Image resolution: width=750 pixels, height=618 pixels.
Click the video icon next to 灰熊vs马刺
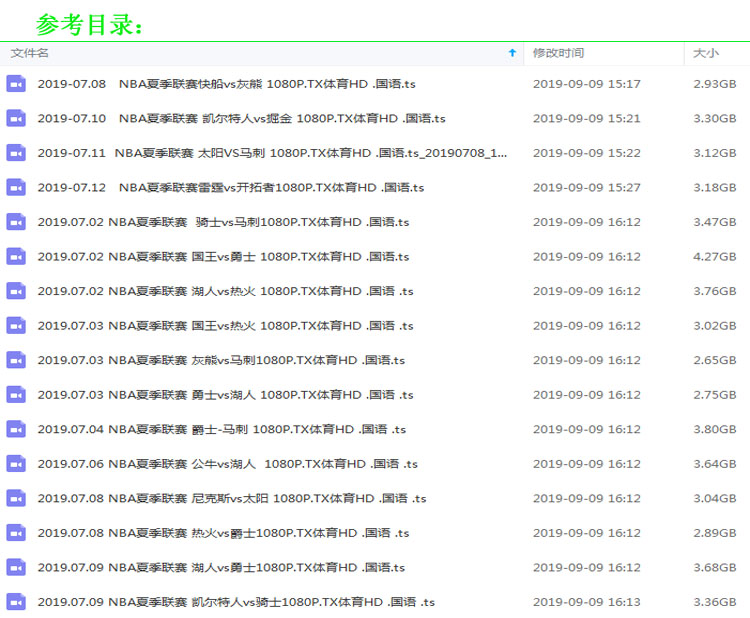pos(16,360)
